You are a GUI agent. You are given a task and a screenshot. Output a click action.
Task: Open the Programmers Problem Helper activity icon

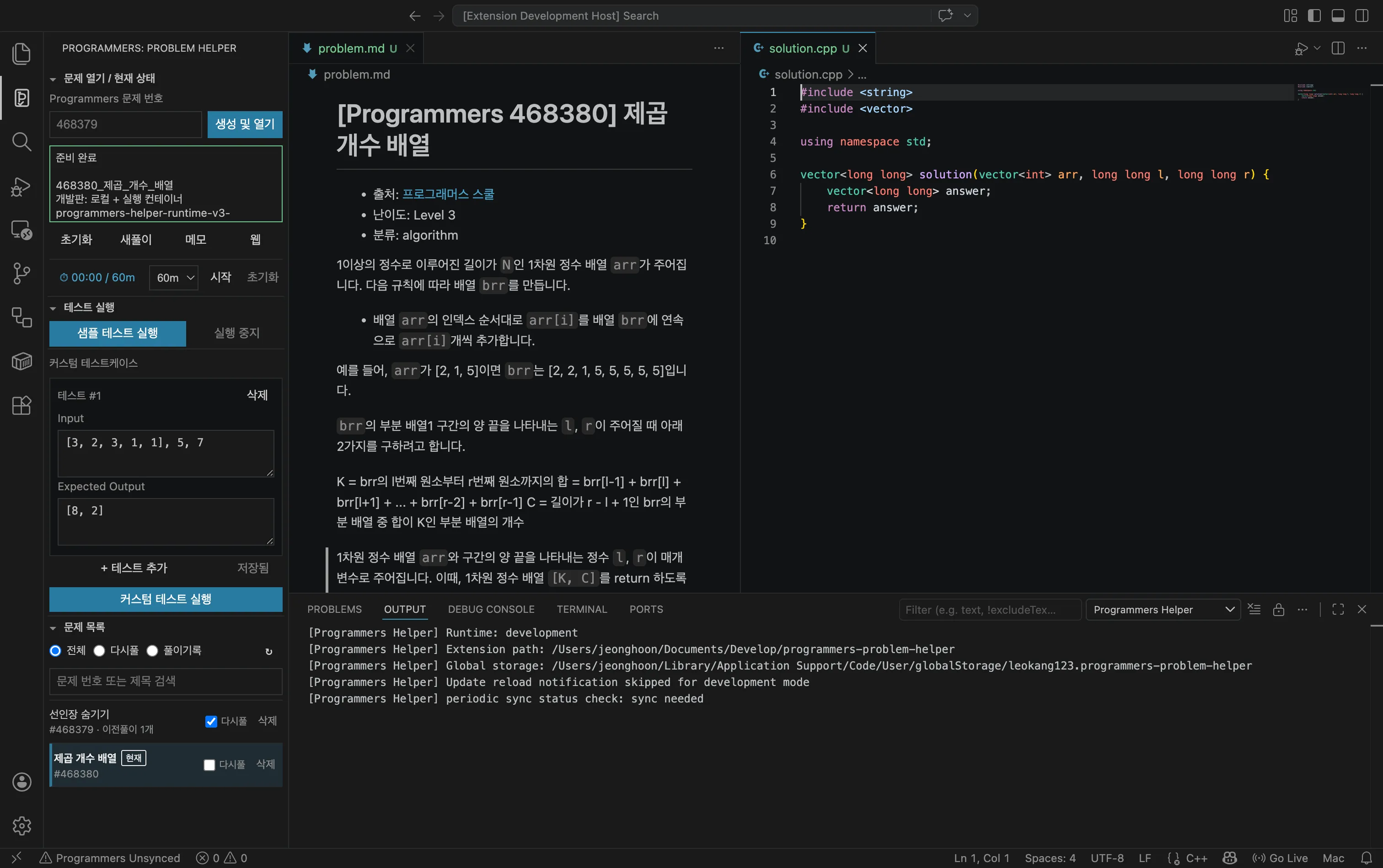pos(21,97)
